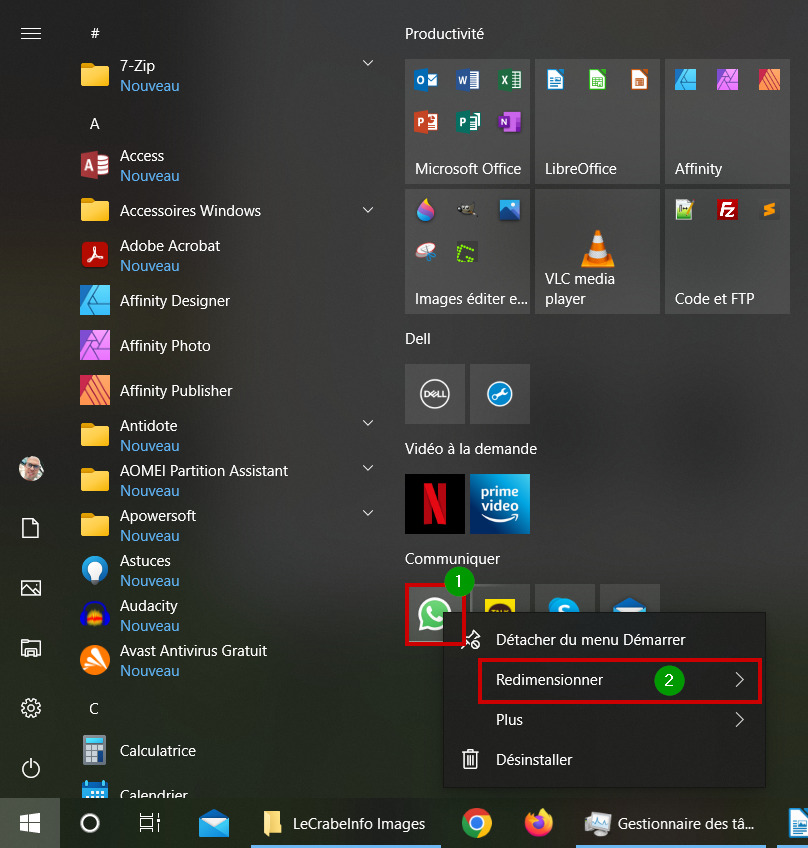Open Pictures from the sidebar icon
The height and width of the screenshot is (848, 808).
click(x=31, y=588)
